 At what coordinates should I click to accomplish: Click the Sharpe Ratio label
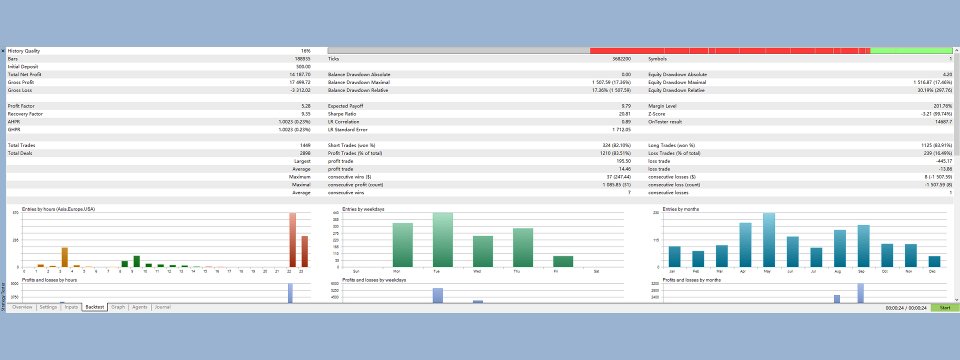(x=341, y=114)
